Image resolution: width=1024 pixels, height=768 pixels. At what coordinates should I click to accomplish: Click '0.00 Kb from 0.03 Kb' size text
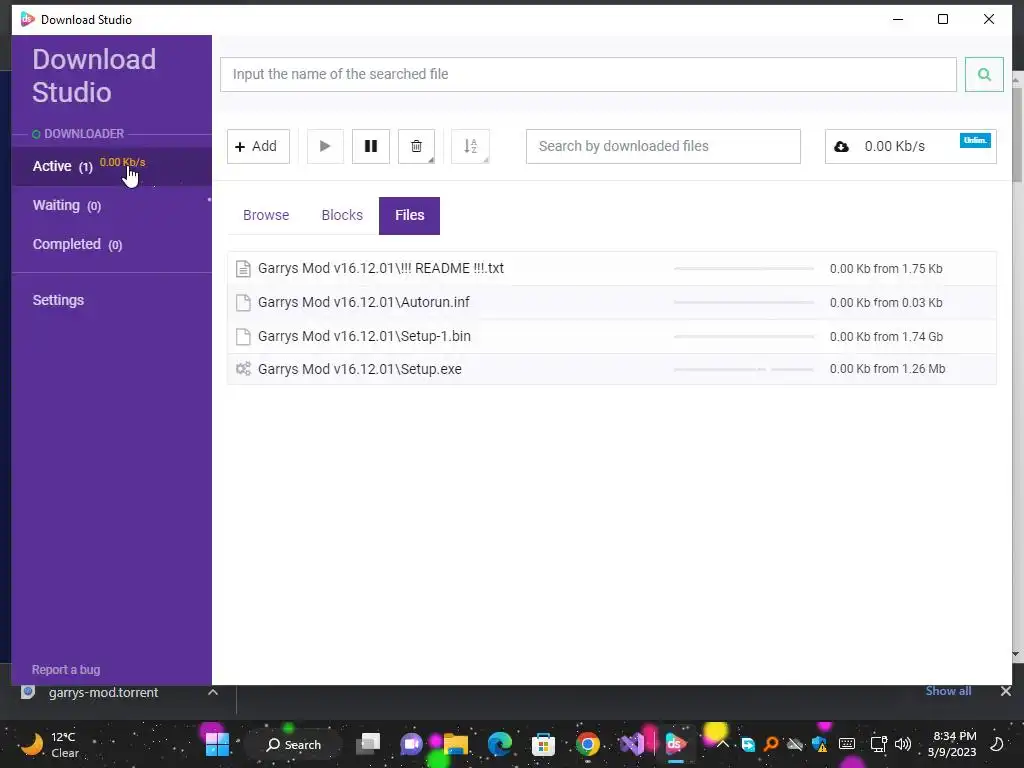click(x=886, y=302)
